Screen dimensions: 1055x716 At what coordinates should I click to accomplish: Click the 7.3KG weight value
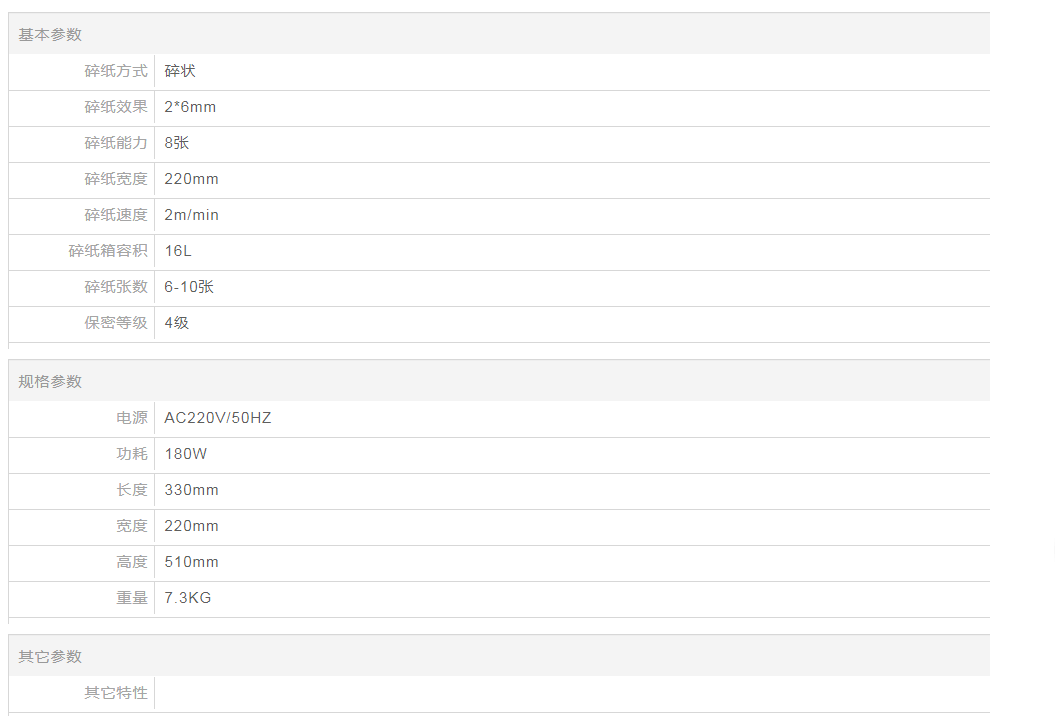coord(187,598)
